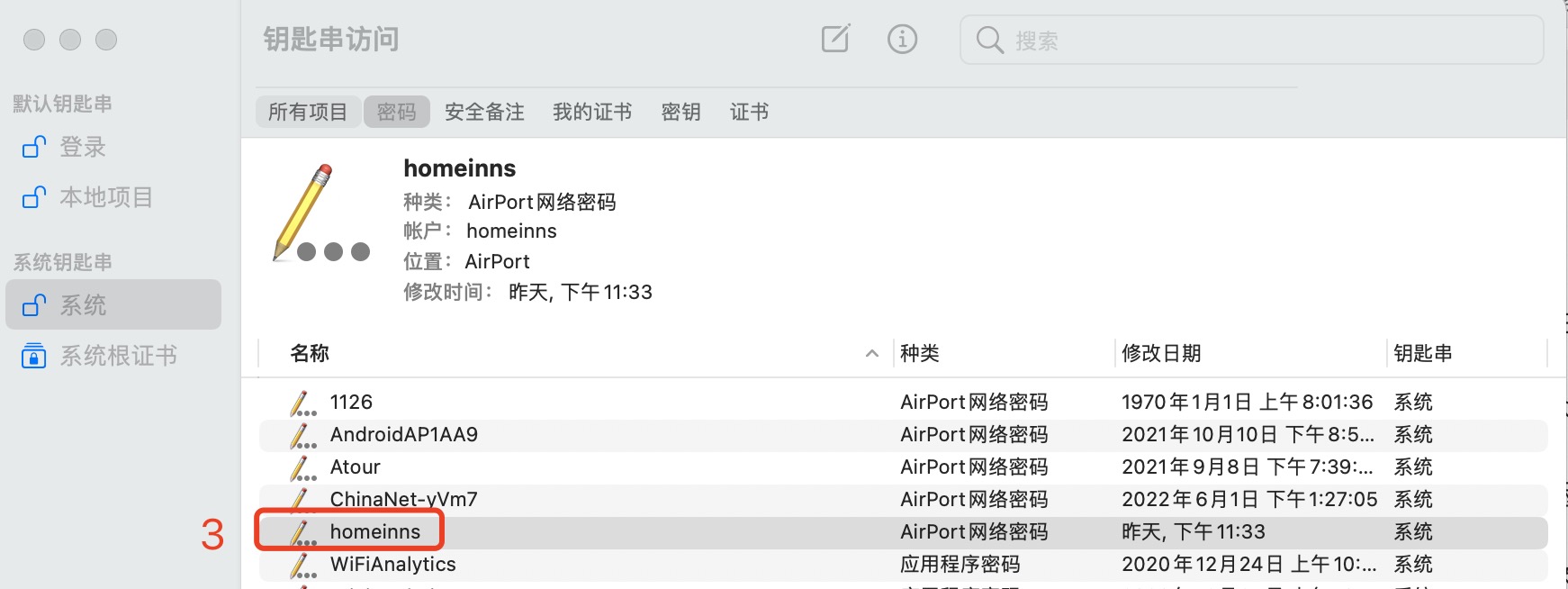The image size is (1568, 589).
Task: Toggle sort direction arrow in 名称 column
Action: [x=871, y=354]
